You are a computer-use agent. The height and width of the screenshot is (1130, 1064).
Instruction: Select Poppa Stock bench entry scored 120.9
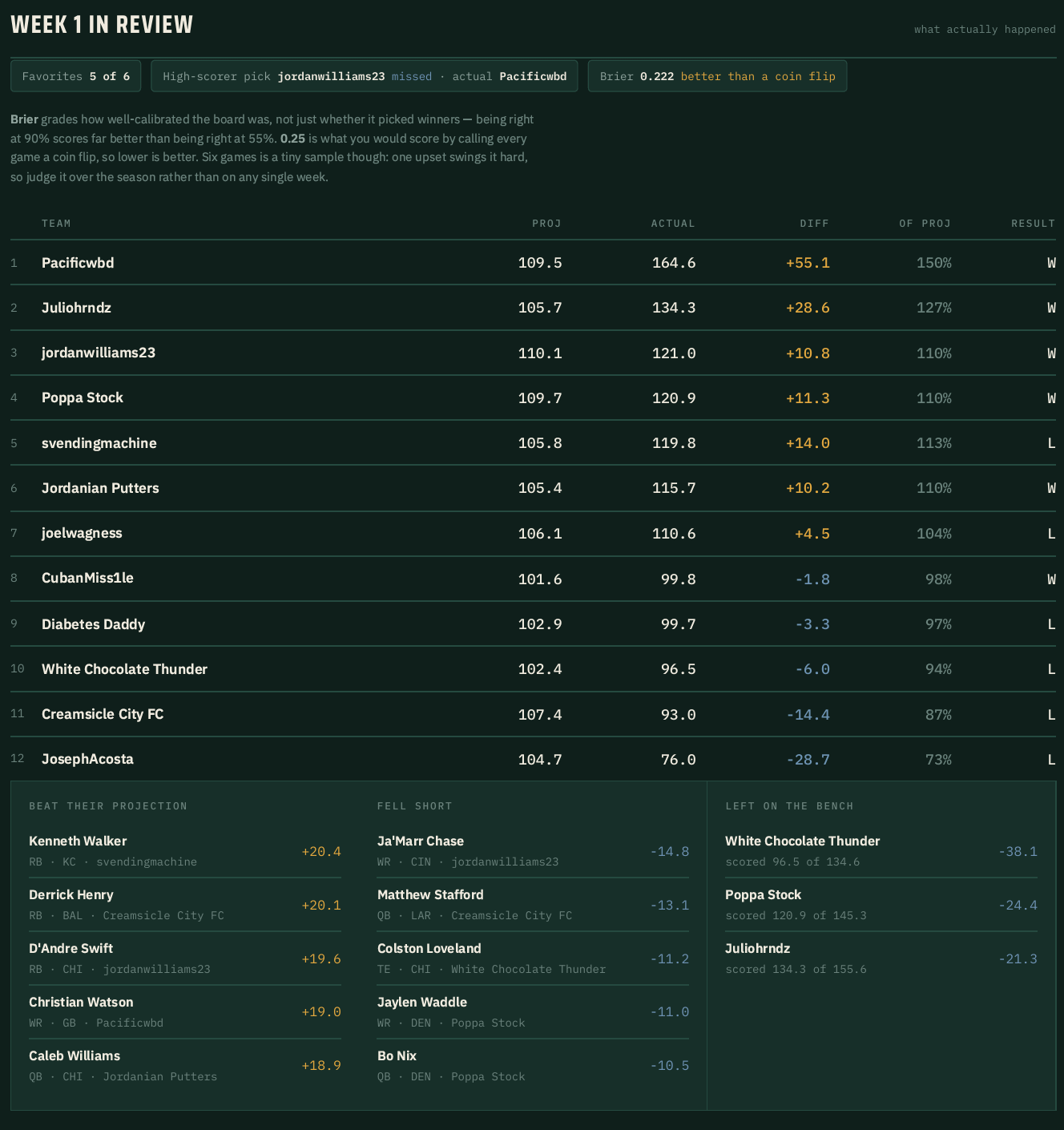click(x=881, y=905)
